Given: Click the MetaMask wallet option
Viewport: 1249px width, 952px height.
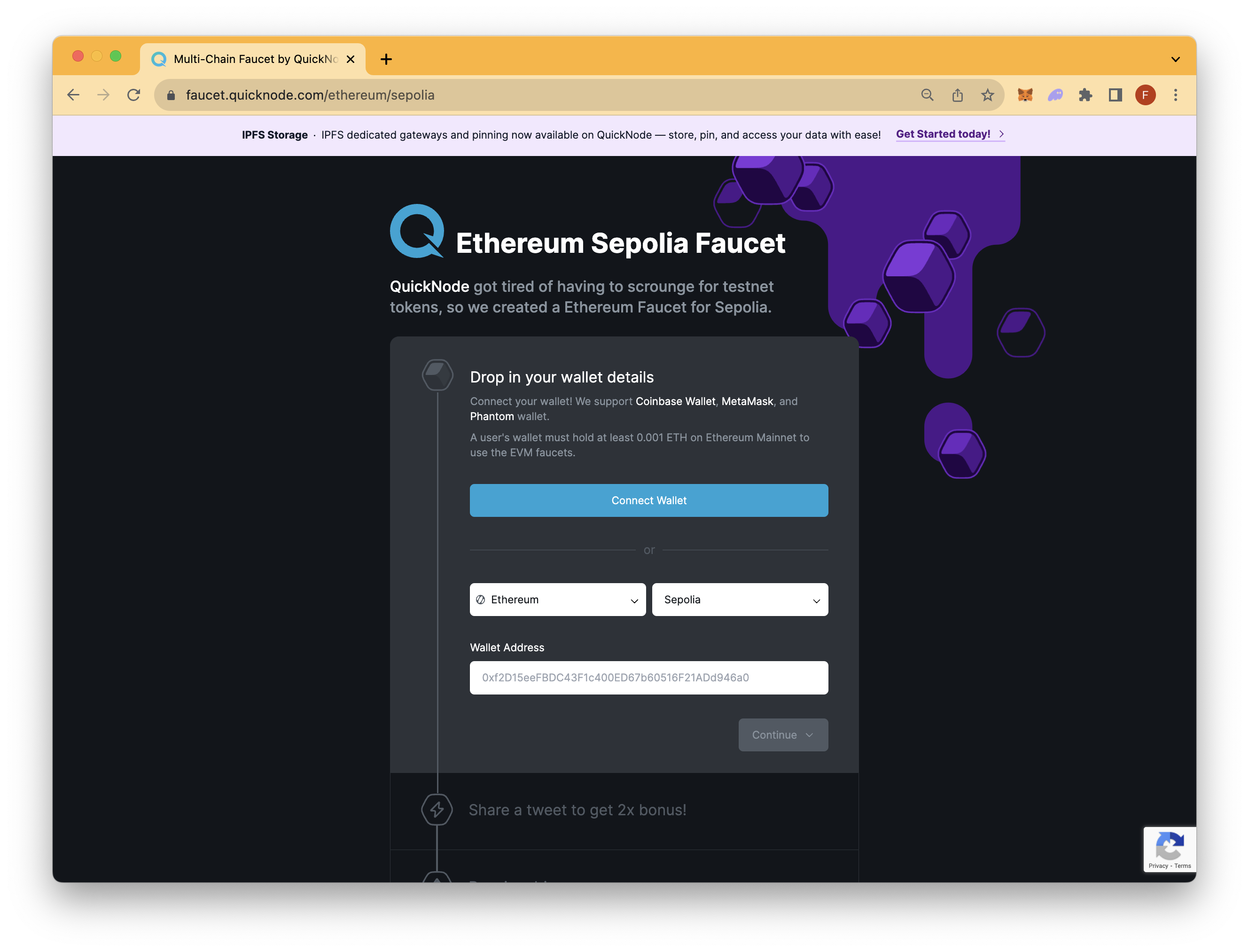Looking at the screenshot, I should pos(747,401).
